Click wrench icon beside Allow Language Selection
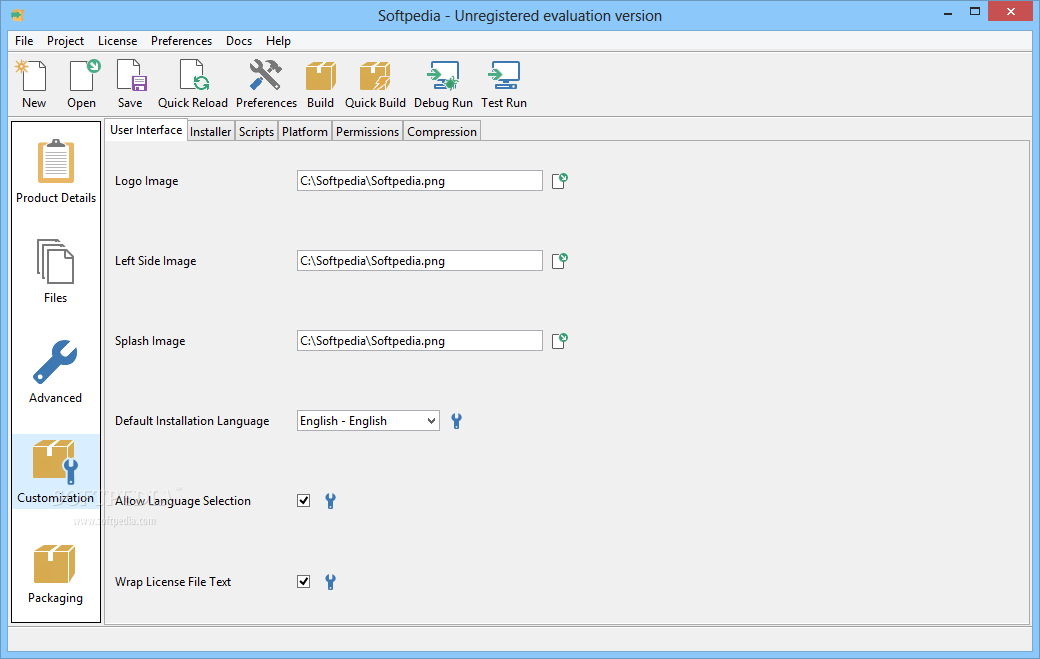Image resolution: width=1040 pixels, height=659 pixels. (x=330, y=501)
